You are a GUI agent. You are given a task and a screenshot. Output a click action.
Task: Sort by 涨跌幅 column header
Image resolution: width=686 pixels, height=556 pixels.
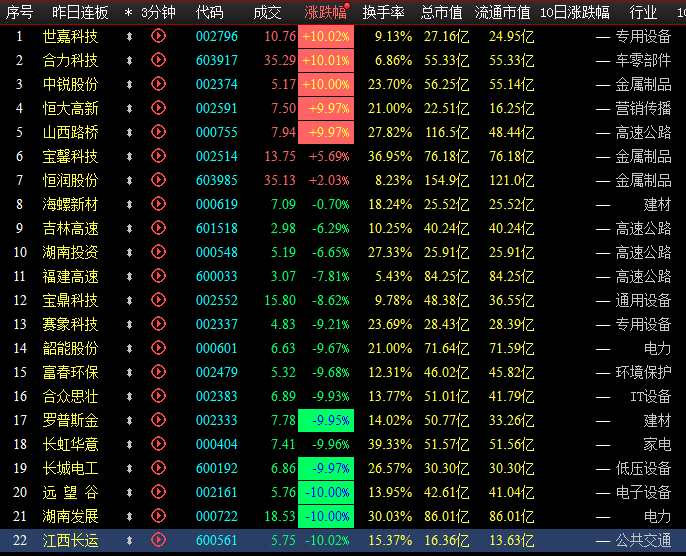326,12
